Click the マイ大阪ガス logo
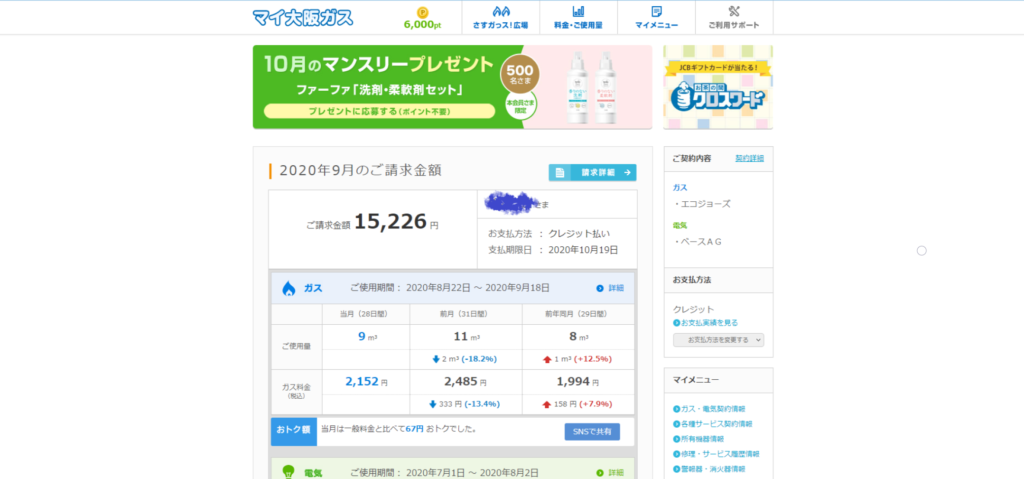 pos(300,17)
